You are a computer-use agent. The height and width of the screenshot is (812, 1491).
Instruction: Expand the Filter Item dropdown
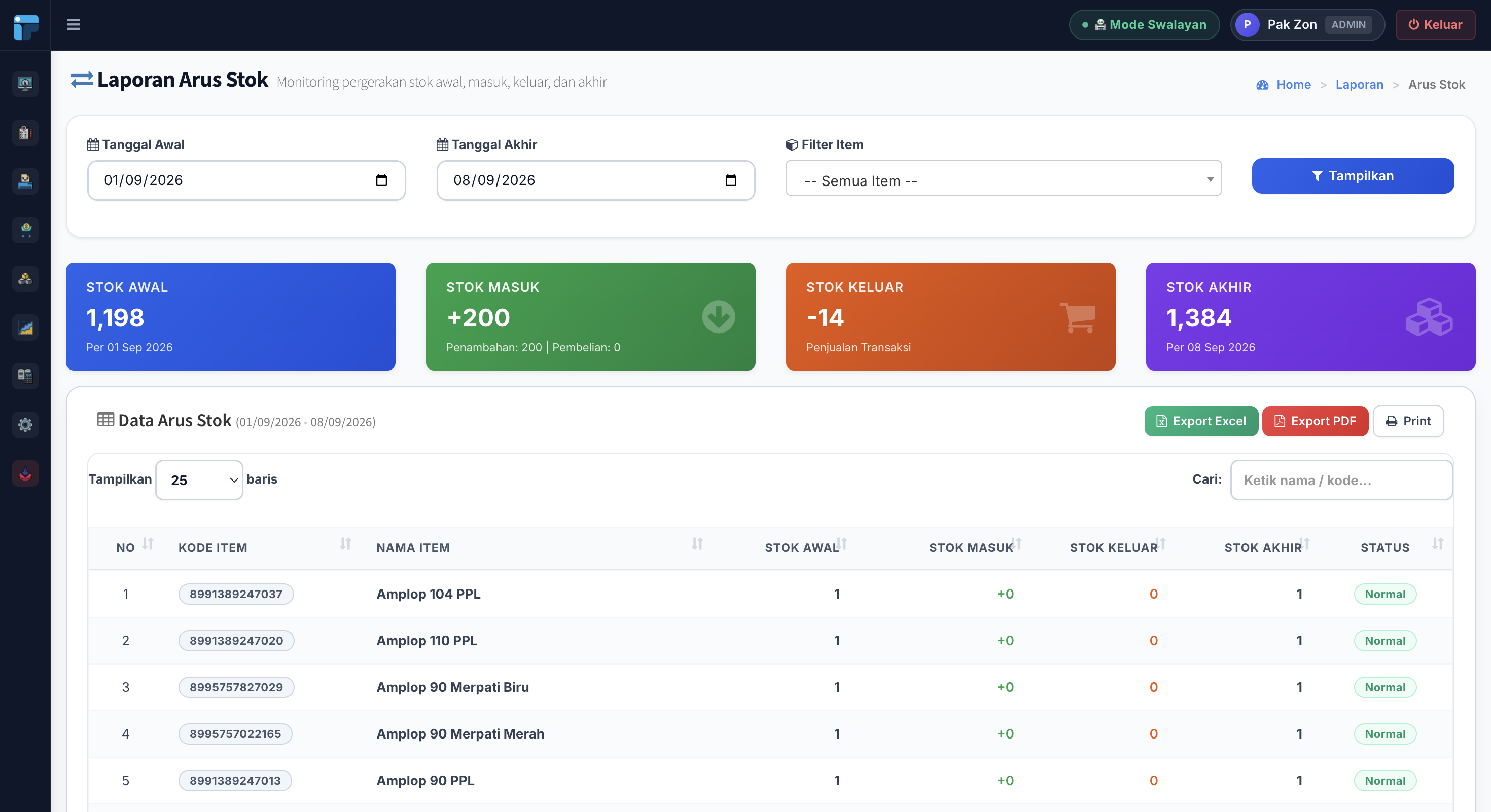coord(1003,179)
